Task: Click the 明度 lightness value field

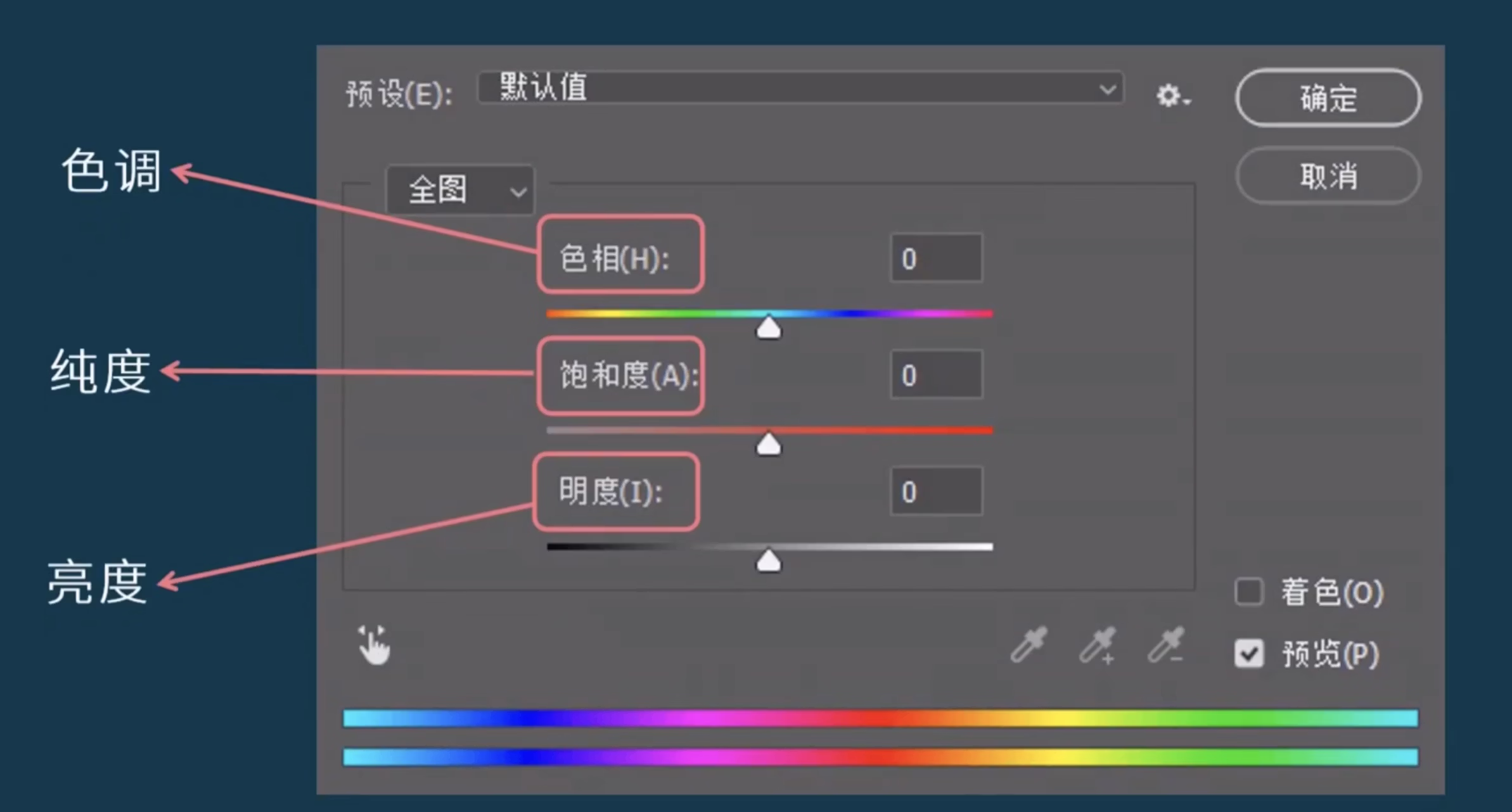Action: click(936, 492)
